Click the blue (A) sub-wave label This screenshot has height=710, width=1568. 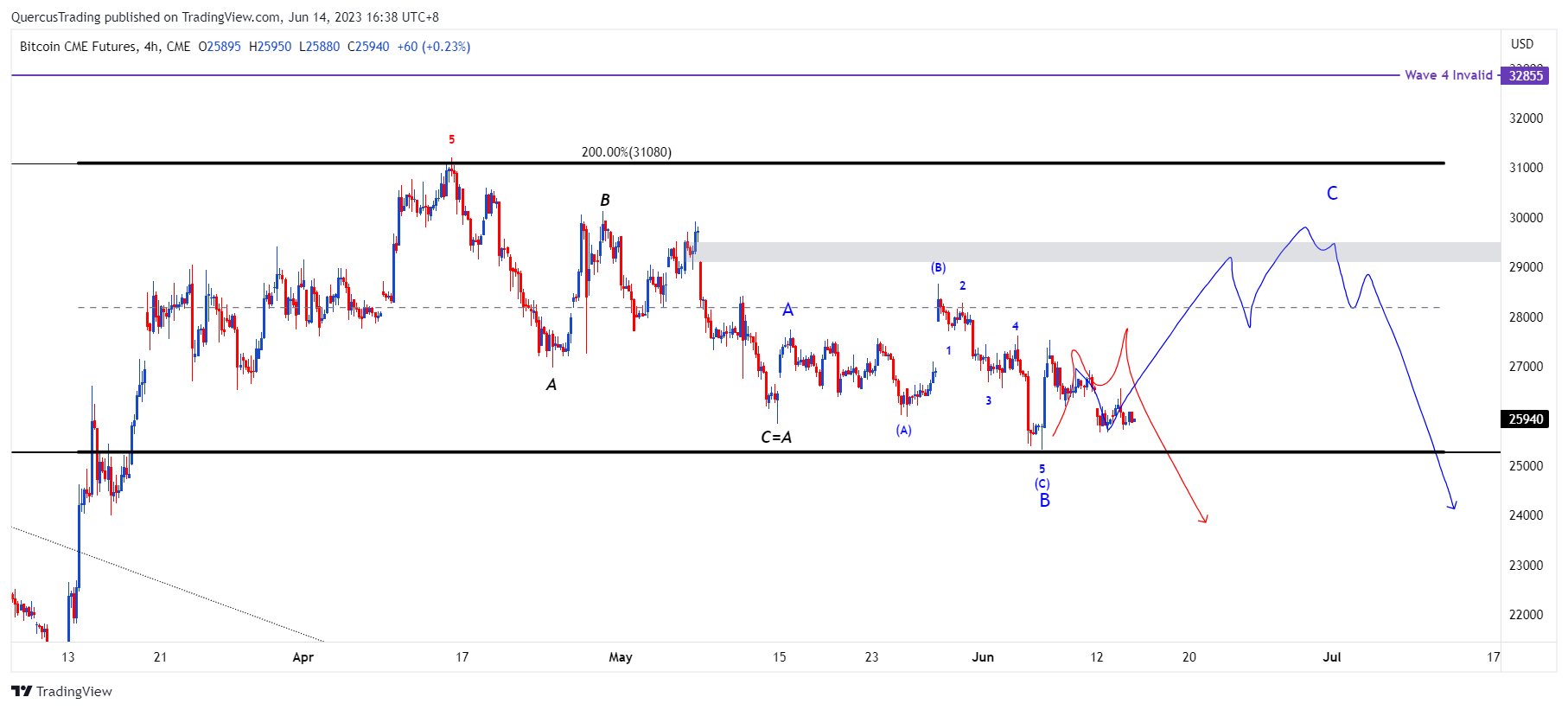(903, 430)
